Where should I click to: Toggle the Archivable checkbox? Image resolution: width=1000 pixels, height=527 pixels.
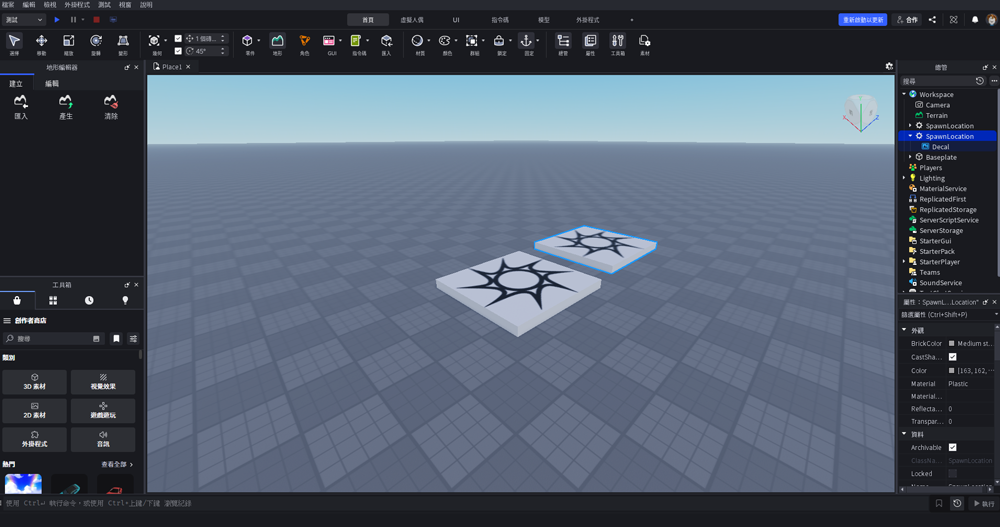(x=952, y=448)
